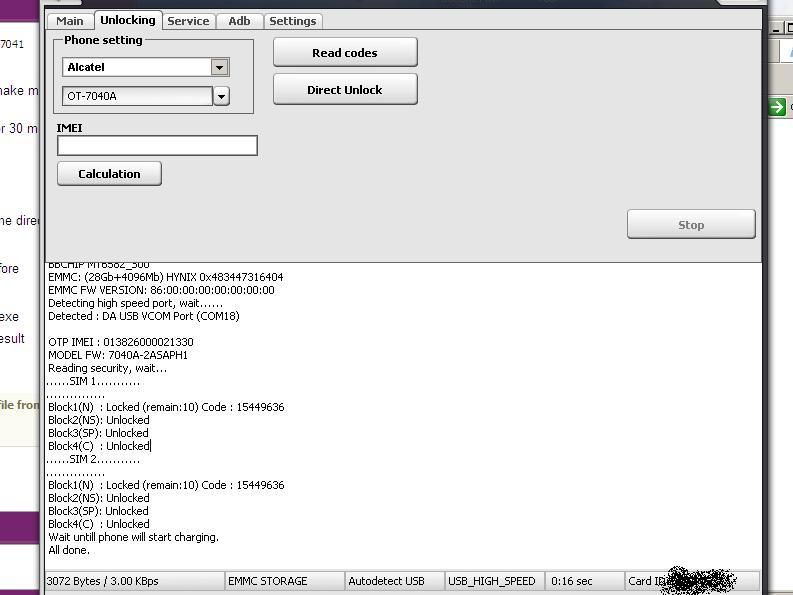
Task: Click the SIM 1 Block1 code line
Action: [166, 407]
